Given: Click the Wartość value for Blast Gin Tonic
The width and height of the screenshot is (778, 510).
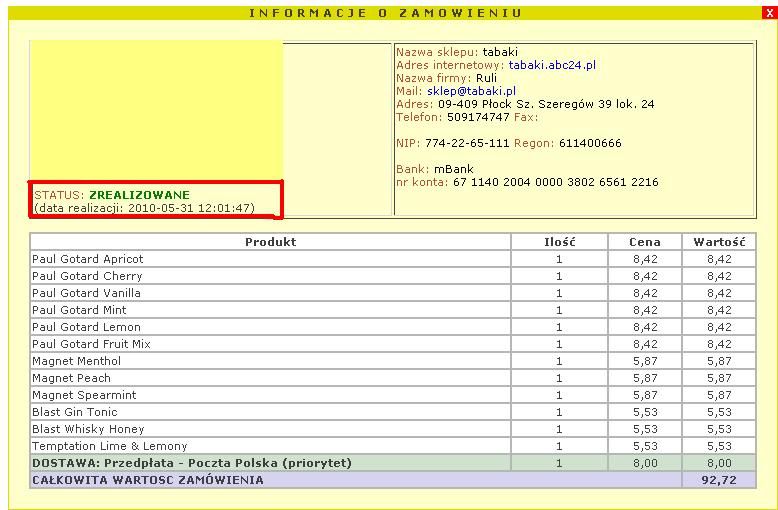Looking at the screenshot, I should point(719,412).
